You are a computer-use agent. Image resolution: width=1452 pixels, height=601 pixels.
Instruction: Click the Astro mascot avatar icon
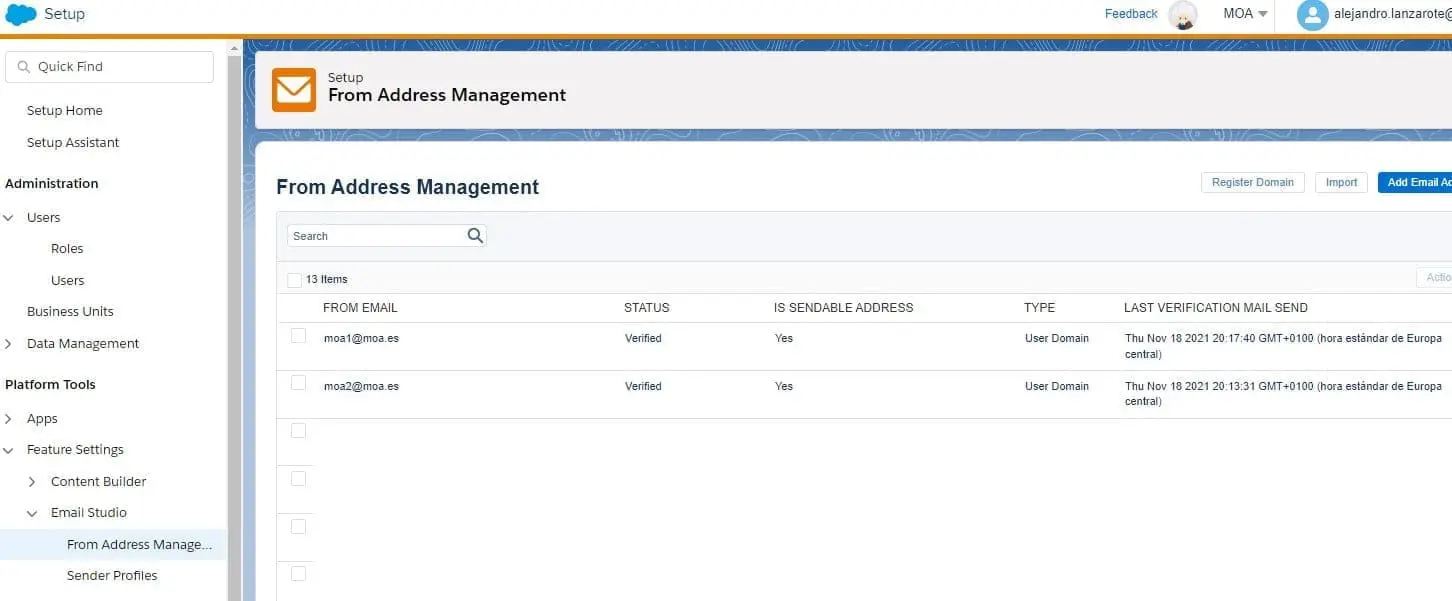pos(1183,15)
